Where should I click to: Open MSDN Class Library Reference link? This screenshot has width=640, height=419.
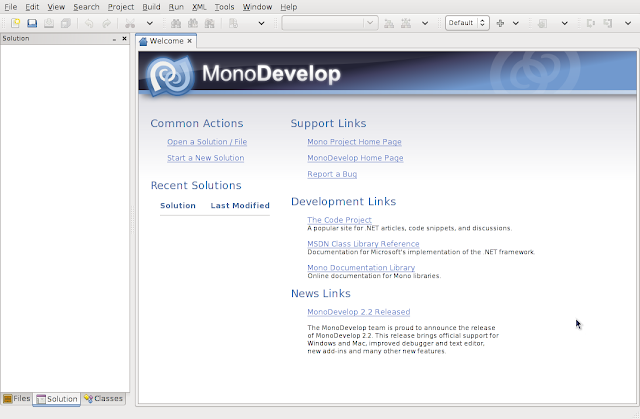363,244
